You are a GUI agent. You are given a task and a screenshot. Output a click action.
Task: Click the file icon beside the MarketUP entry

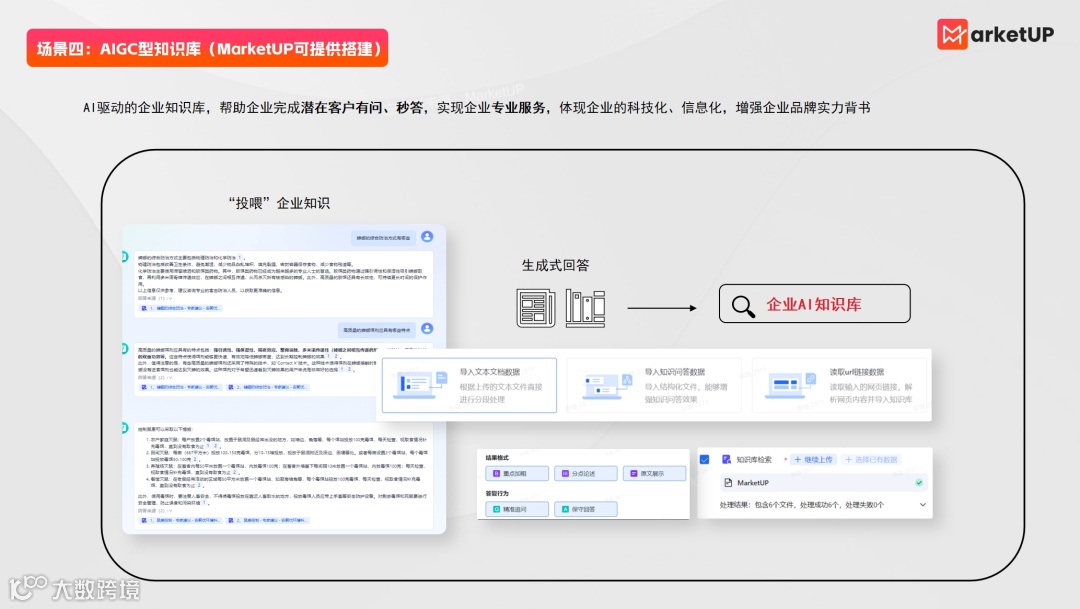coord(727,482)
